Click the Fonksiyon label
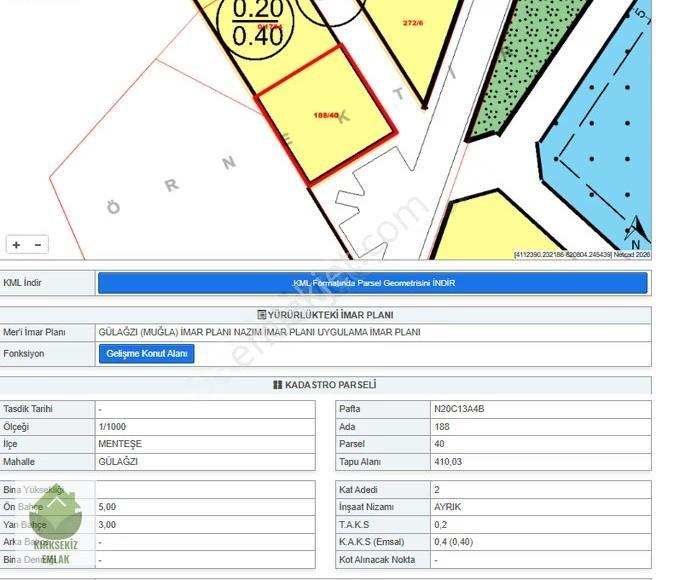Image resolution: width=674 pixels, height=580 pixels. tap(24, 353)
